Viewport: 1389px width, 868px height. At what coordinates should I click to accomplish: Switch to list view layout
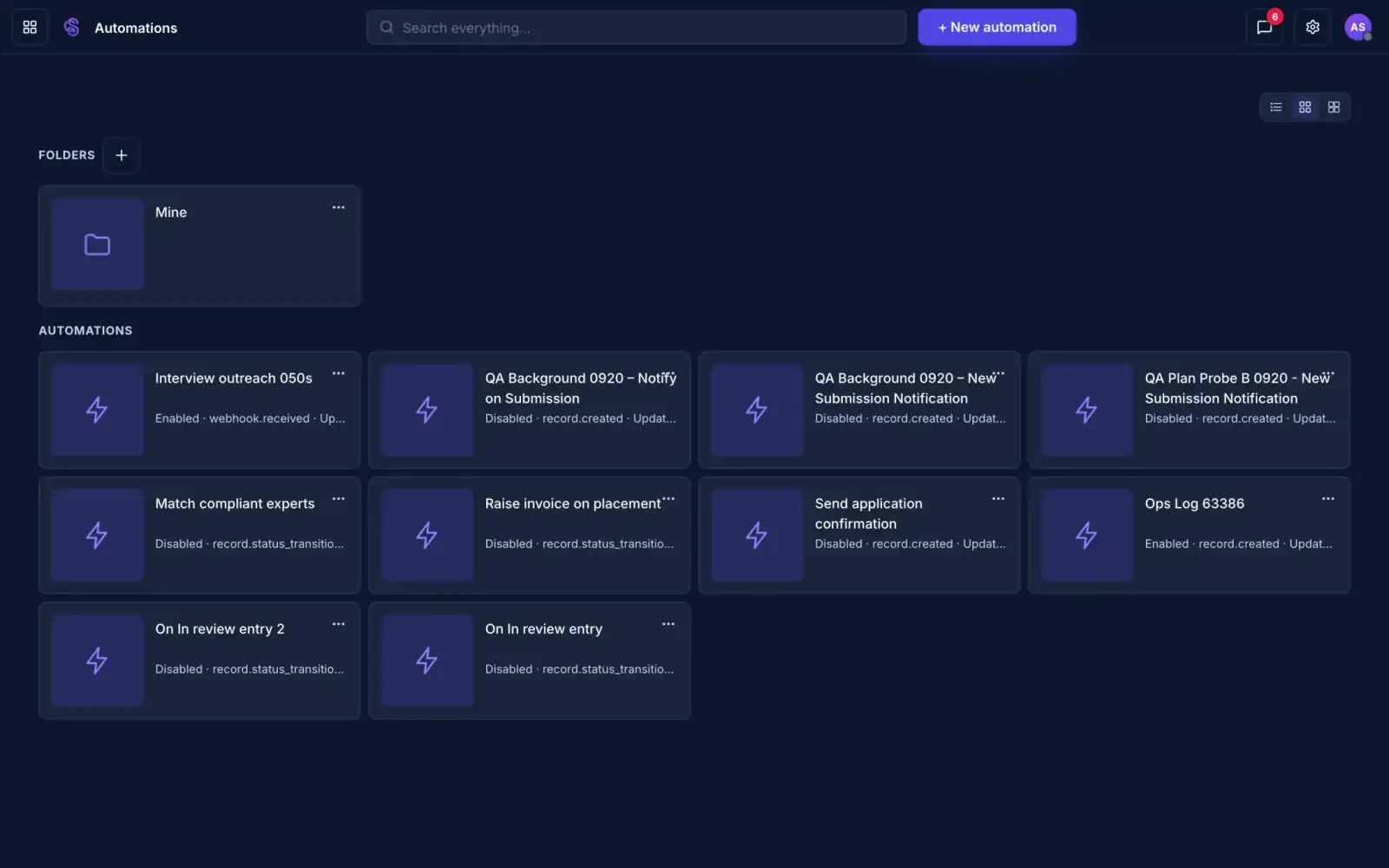1276,107
